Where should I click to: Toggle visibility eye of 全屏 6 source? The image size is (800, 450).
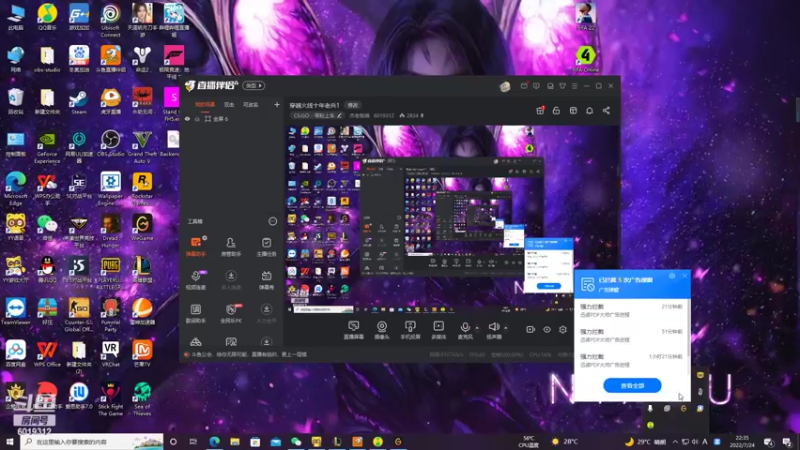[187, 119]
